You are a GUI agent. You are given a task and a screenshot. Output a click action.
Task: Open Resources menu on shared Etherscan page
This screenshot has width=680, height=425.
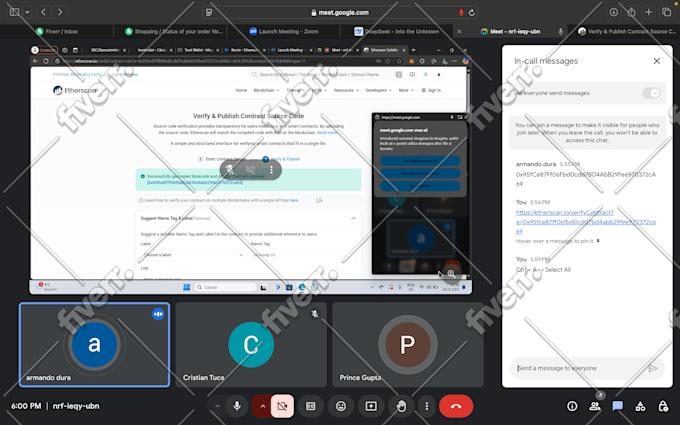tap(346, 90)
